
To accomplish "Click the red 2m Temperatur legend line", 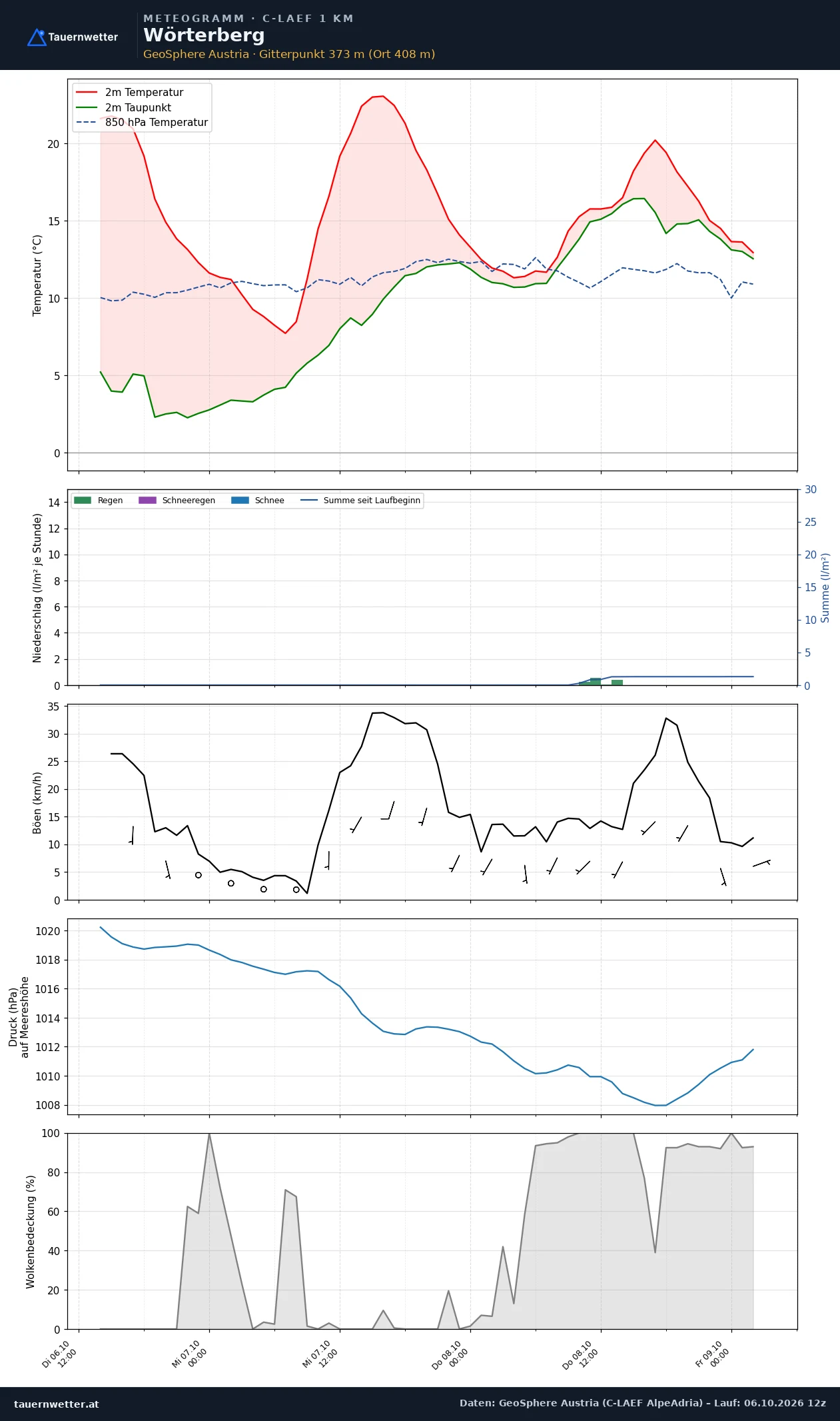I will 87,93.
